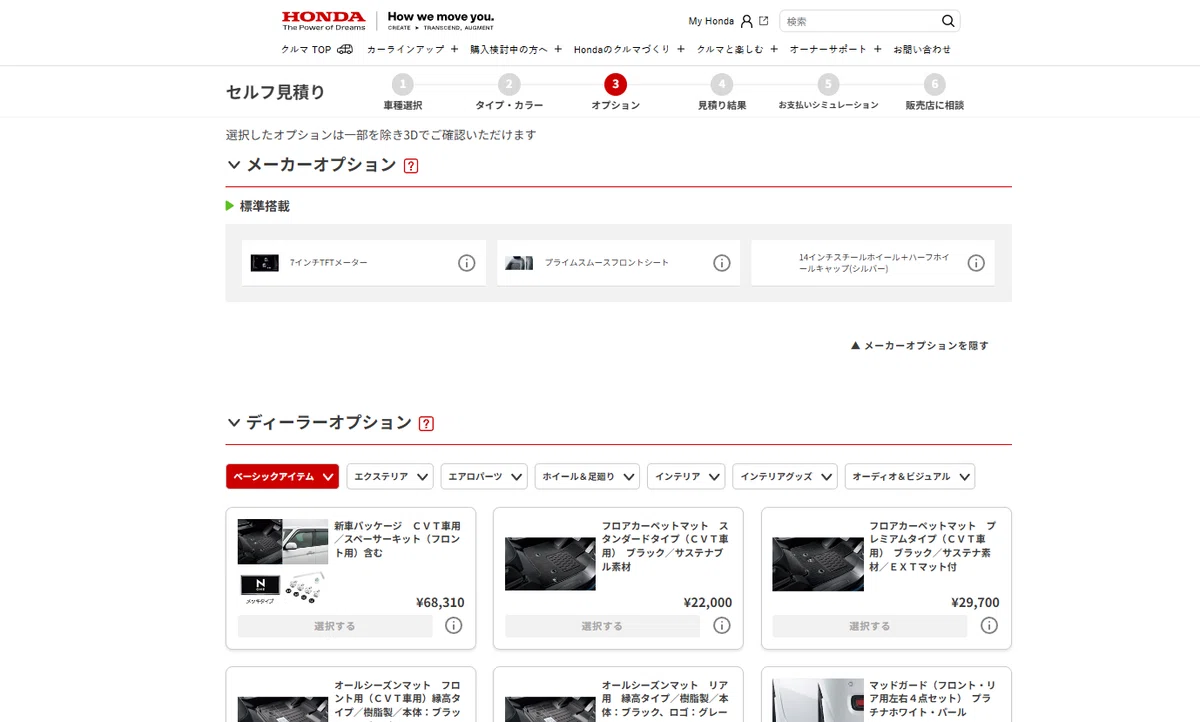This screenshot has width=1200, height=722.
Task: Collapse the ディーラーオプション section chevron
Action: 234,423
